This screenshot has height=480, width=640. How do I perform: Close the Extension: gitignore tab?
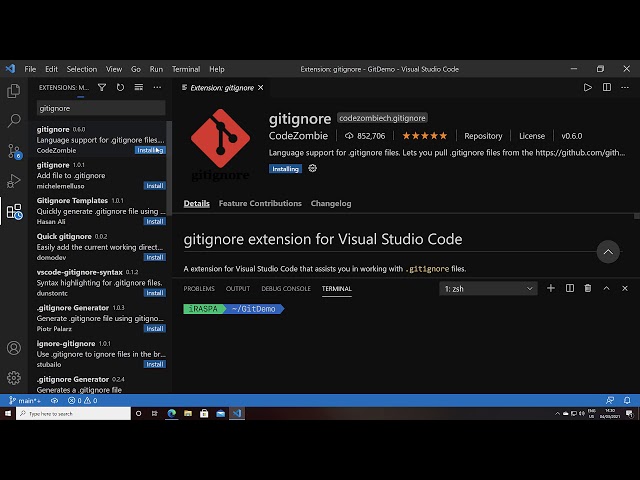pos(260,88)
